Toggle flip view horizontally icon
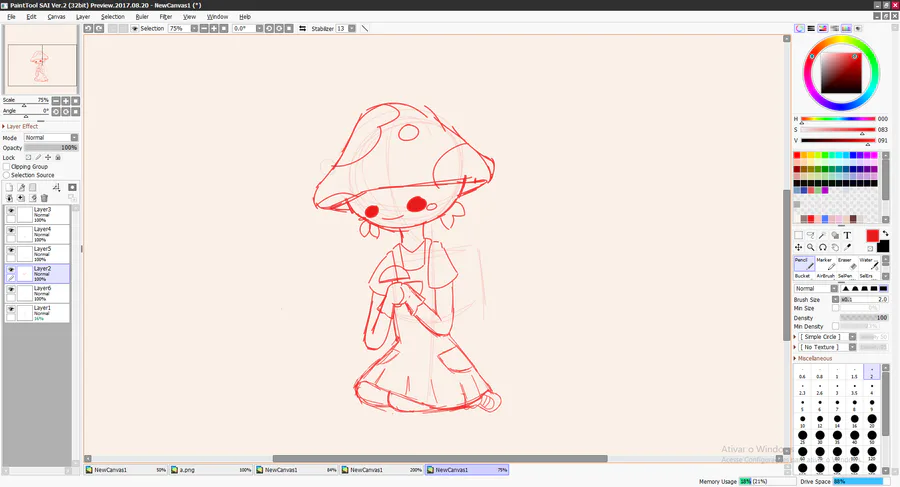Image resolution: width=900 pixels, height=487 pixels. (302, 28)
